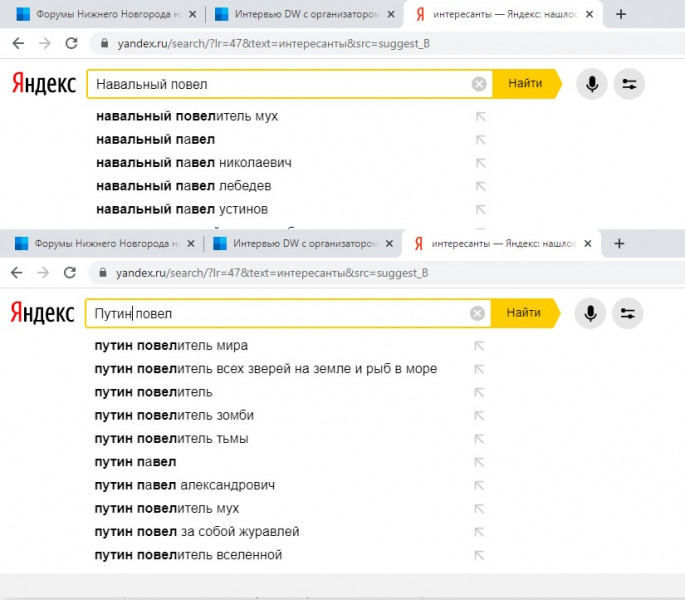The image size is (685, 600).
Task: Choose the two-word suggestion 'путин павел'
Action: 135,462
